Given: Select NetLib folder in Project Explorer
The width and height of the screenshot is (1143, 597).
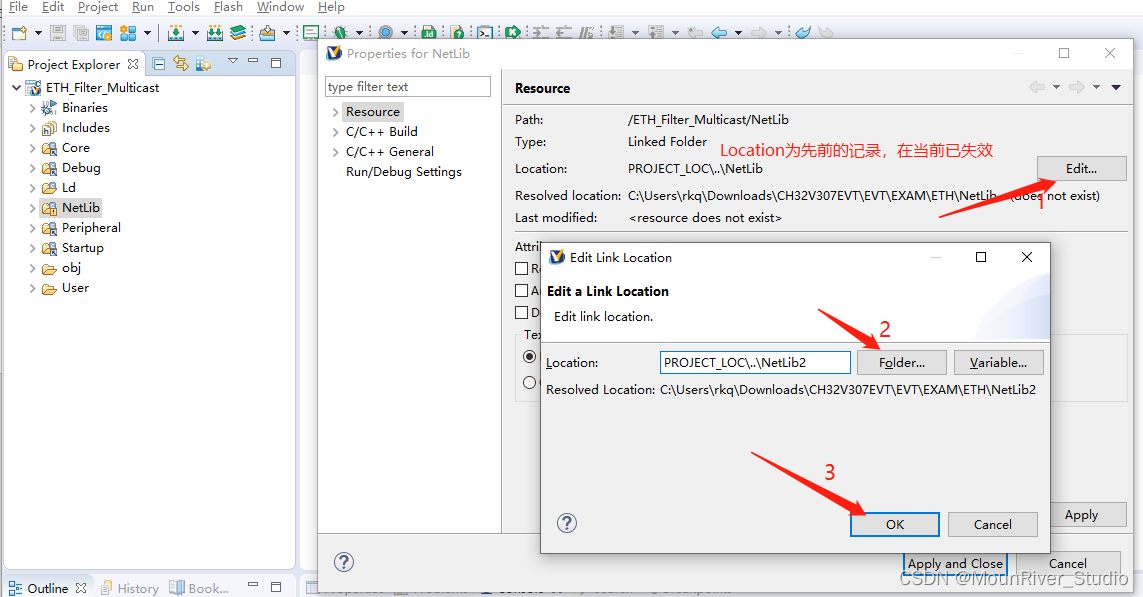Looking at the screenshot, I should pyautogui.click(x=80, y=208).
